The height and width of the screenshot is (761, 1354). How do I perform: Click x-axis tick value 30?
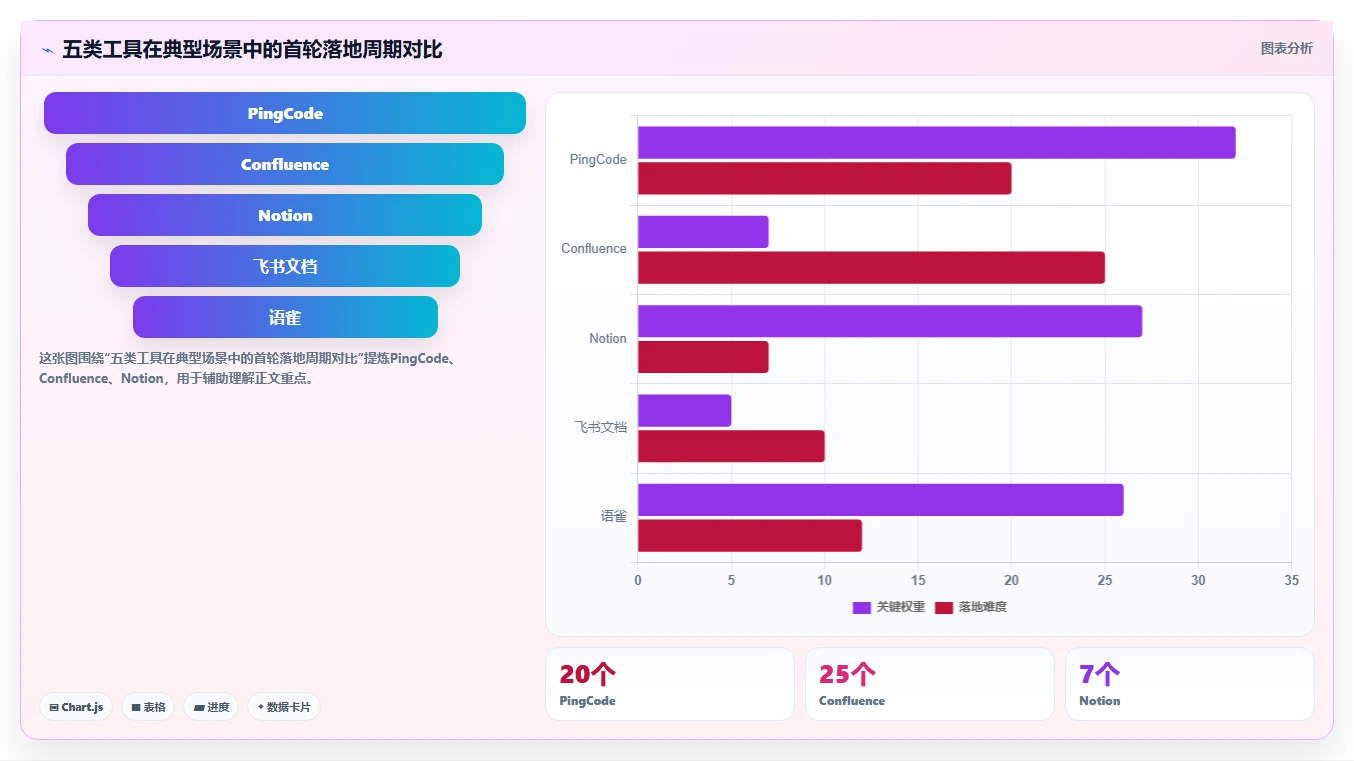click(1198, 580)
